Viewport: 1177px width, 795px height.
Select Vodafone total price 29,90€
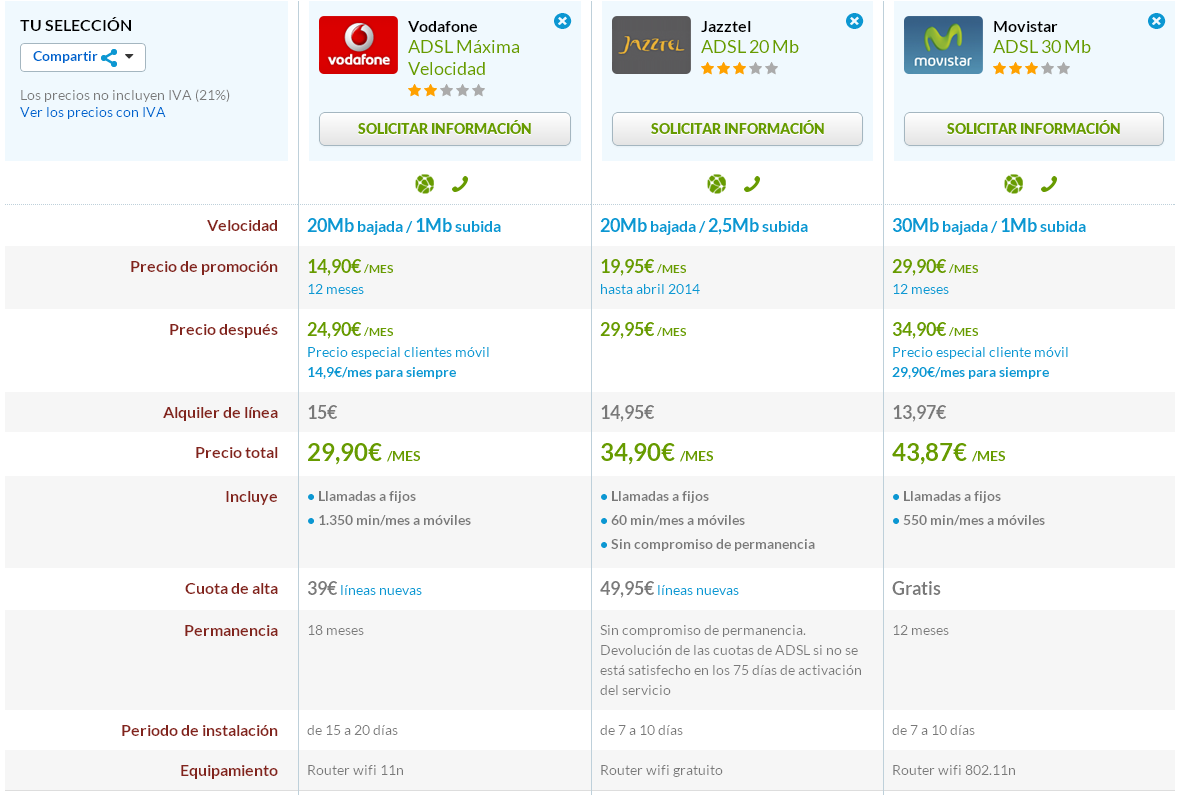363,453
